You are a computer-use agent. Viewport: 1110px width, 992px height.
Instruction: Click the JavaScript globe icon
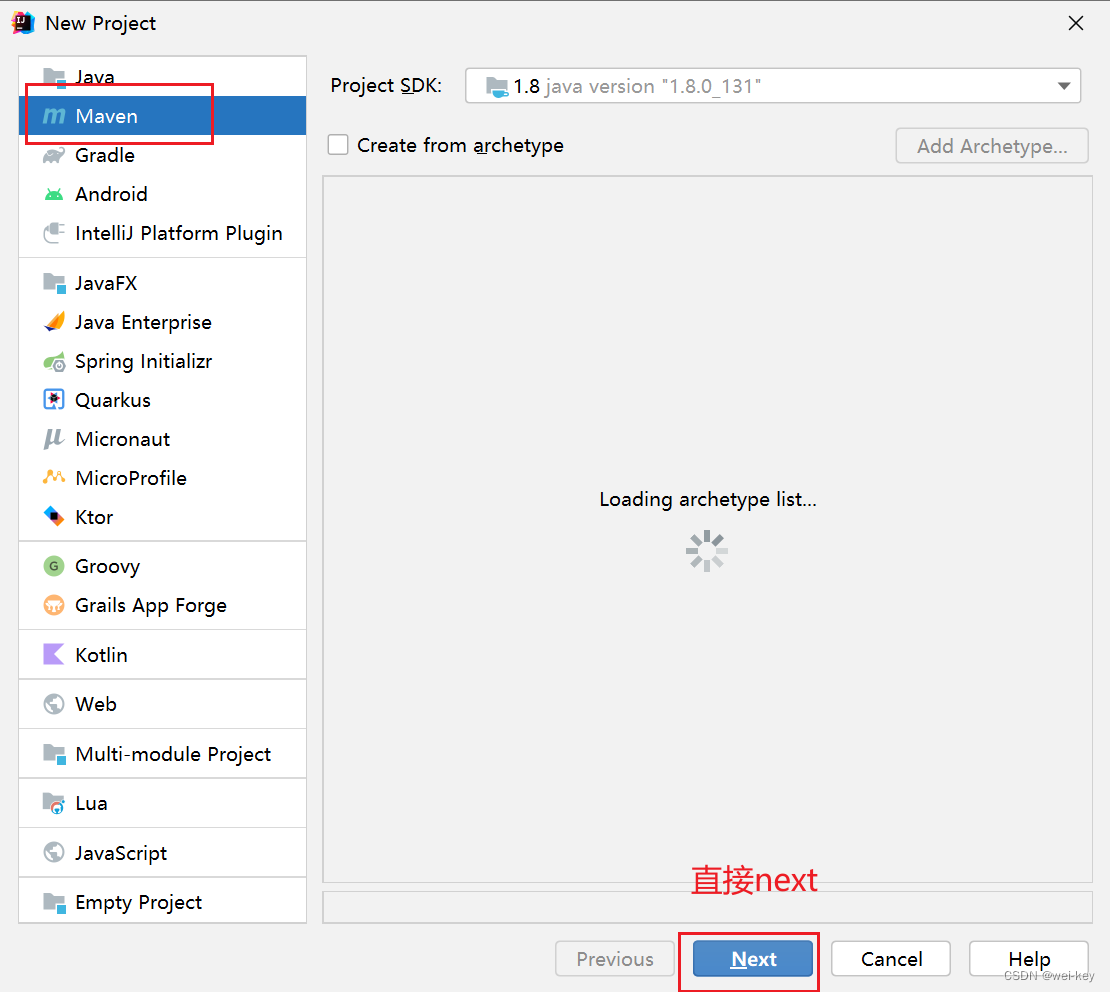click(x=55, y=853)
